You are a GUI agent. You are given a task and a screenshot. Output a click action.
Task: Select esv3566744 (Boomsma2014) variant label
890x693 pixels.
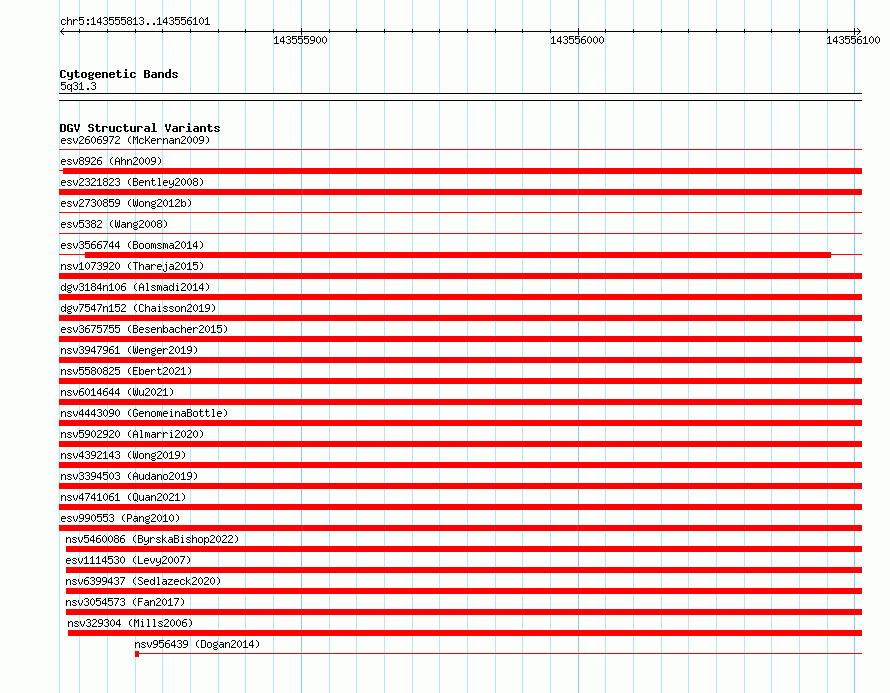click(x=132, y=245)
